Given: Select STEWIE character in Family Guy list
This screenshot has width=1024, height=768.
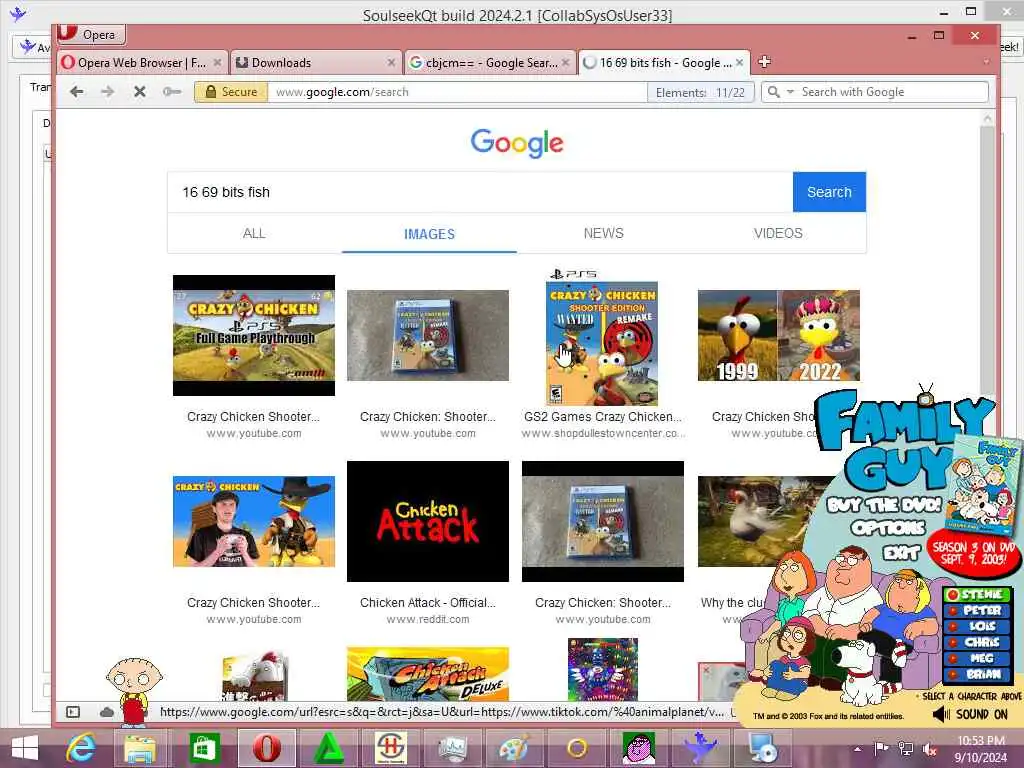Looking at the screenshot, I should (977, 594).
